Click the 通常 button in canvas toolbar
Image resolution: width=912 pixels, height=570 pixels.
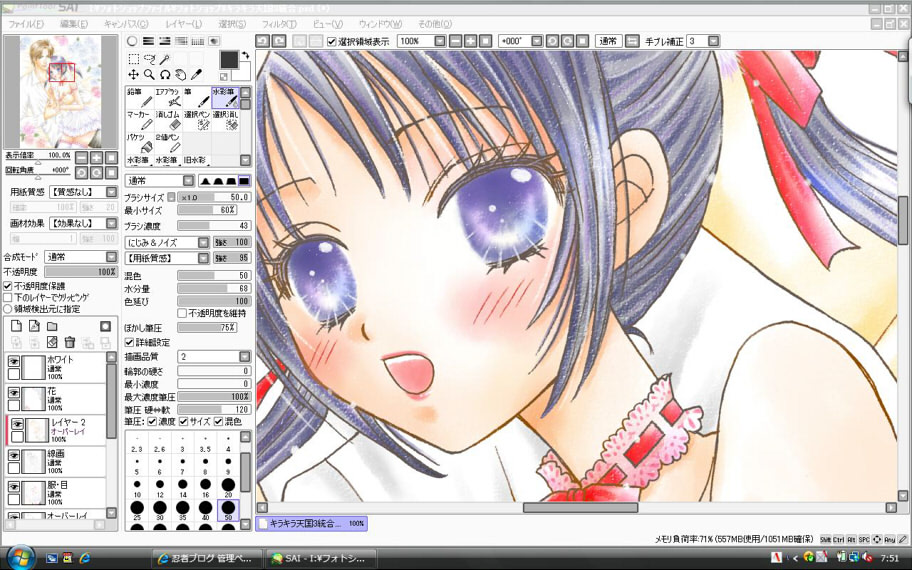pyautogui.click(x=608, y=41)
